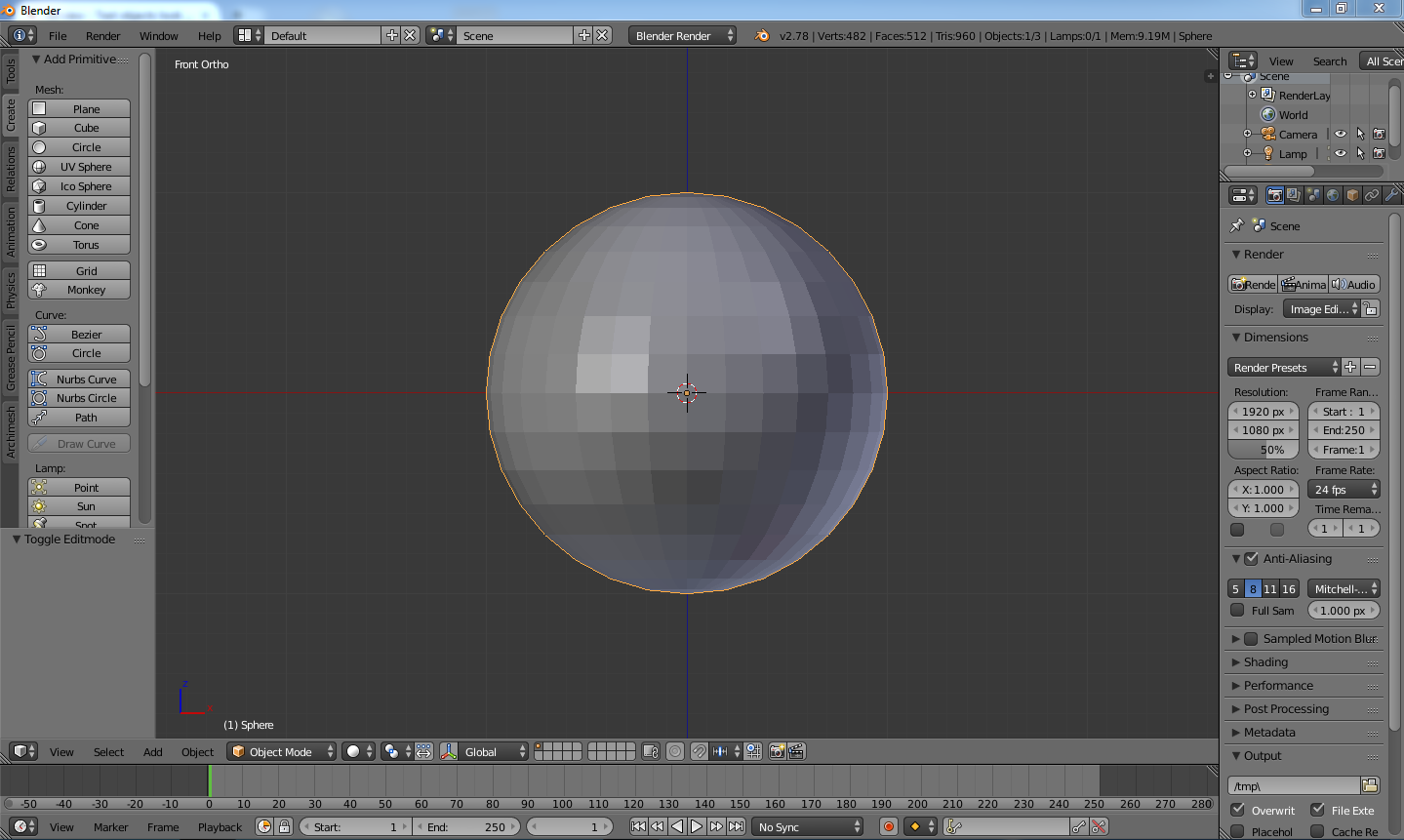Screen dimensions: 1404x840
Task: Open the No Sync dropdown
Action: pos(809,826)
